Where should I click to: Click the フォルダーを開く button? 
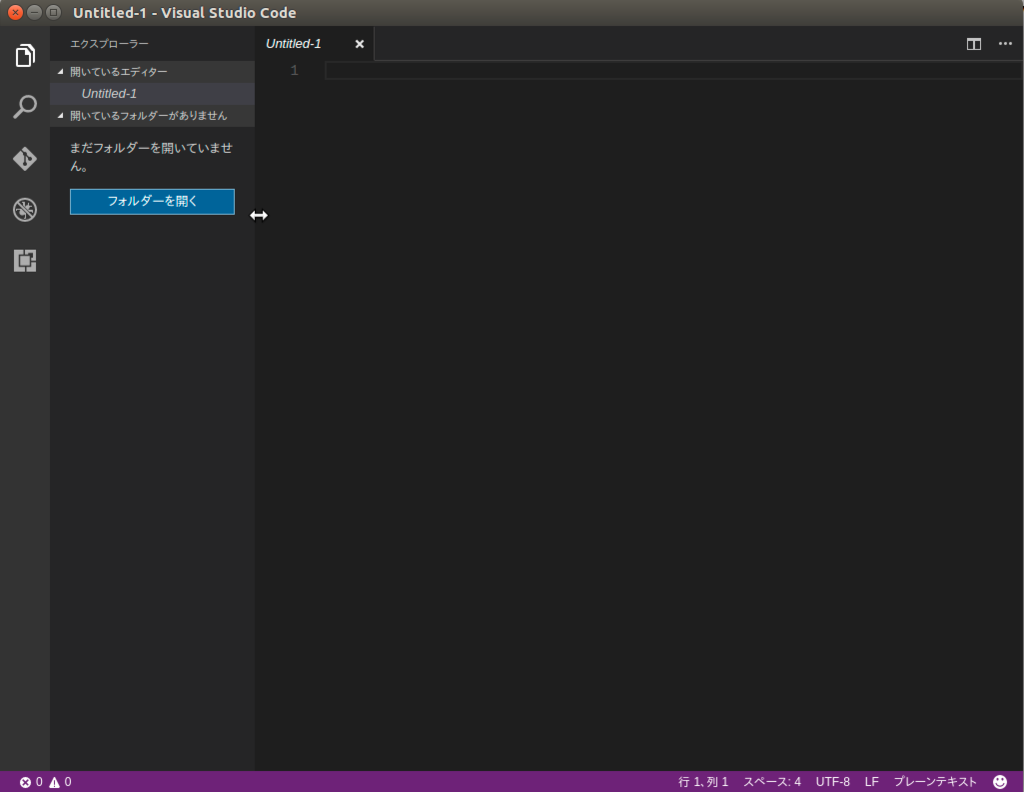click(x=152, y=201)
